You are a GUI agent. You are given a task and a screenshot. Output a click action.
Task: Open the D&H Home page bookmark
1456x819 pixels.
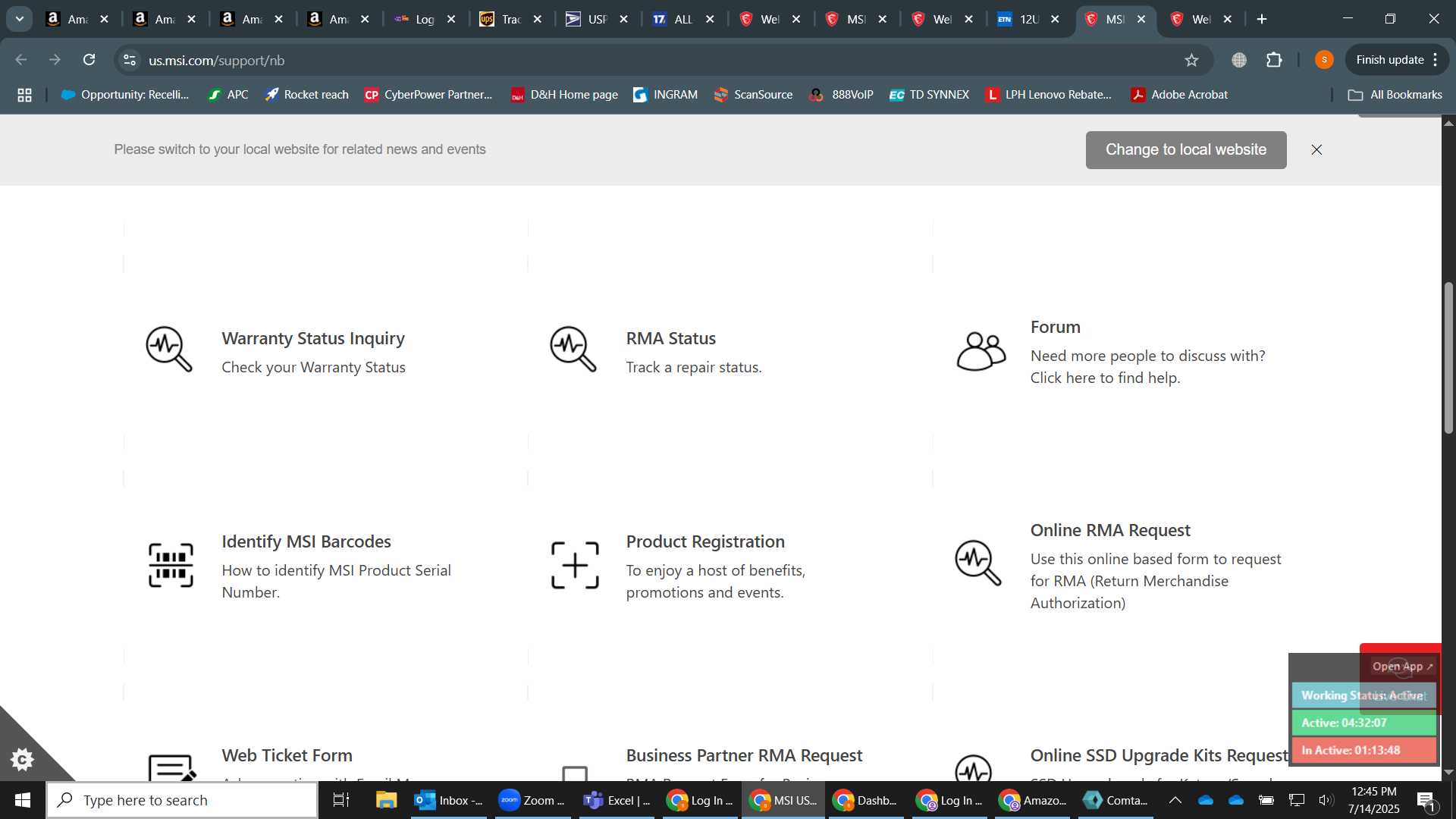563,95
